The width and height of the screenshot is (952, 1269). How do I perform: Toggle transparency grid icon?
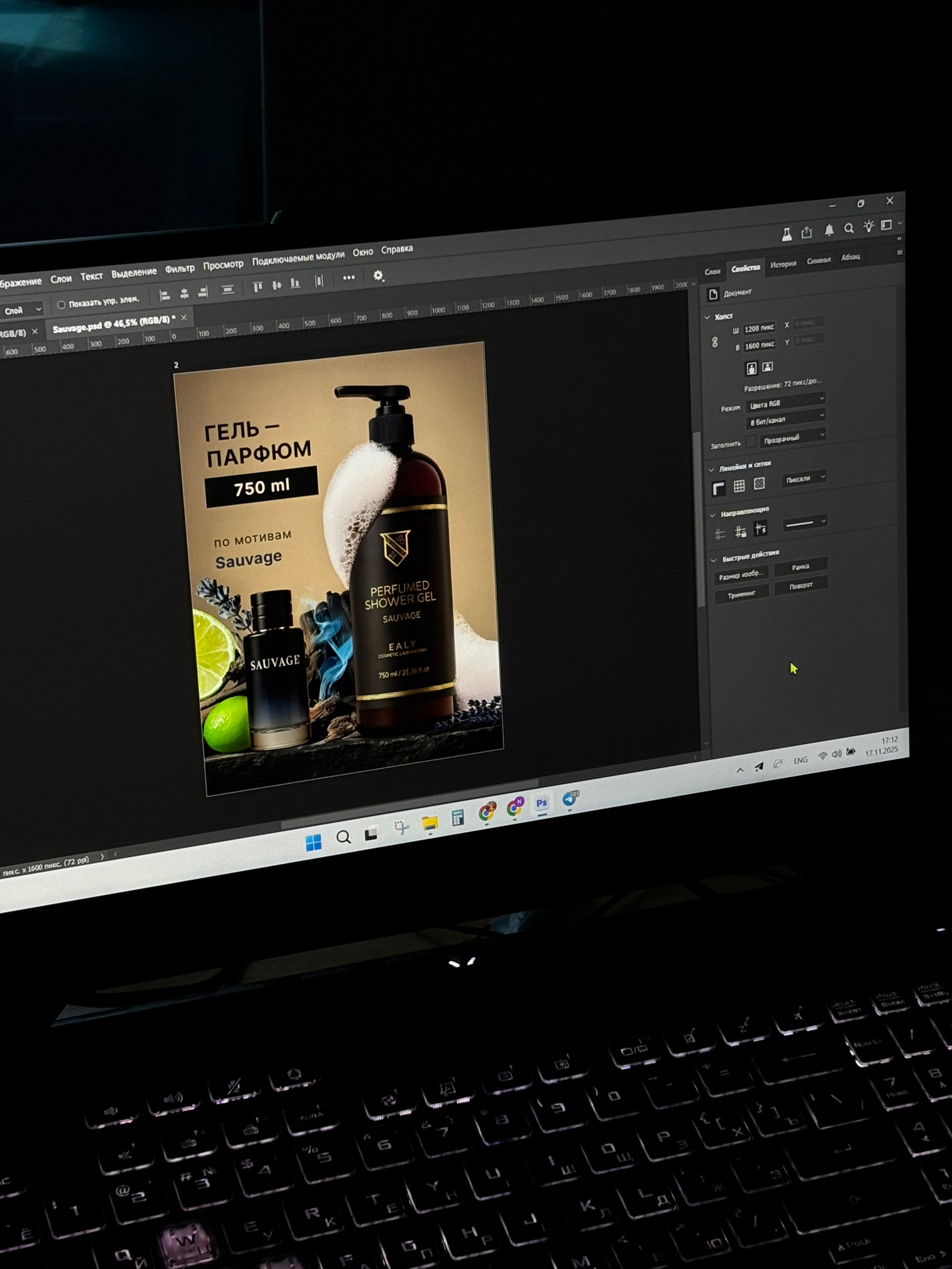[x=759, y=484]
